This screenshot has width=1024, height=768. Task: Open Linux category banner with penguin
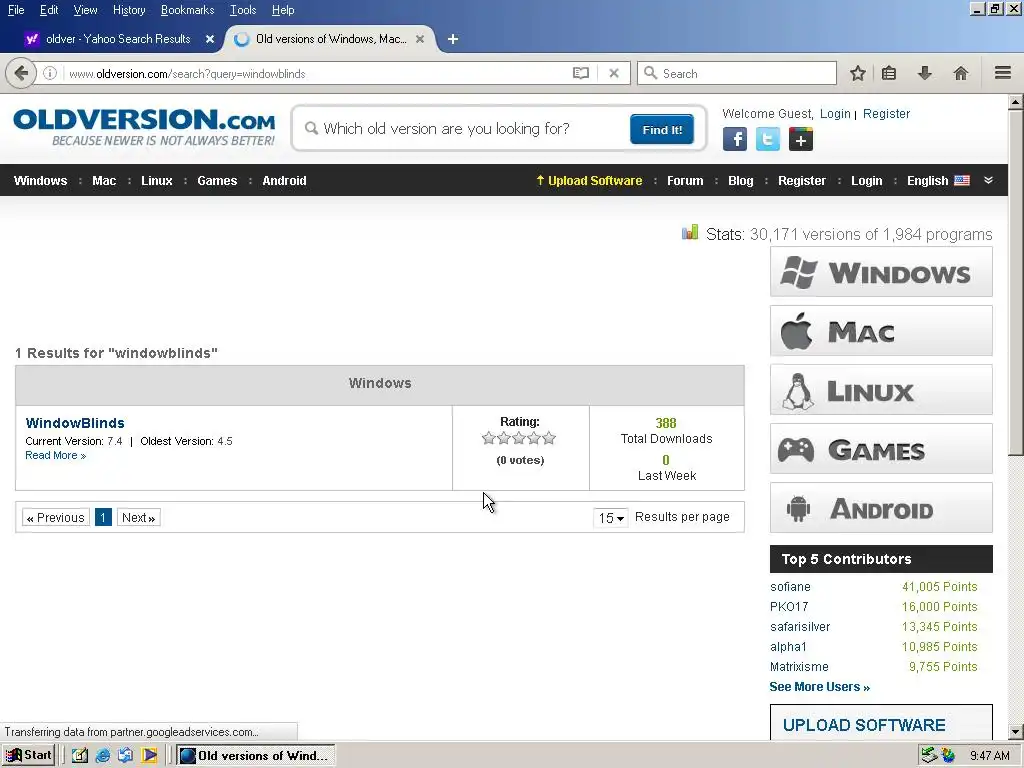tap(881, 390)
